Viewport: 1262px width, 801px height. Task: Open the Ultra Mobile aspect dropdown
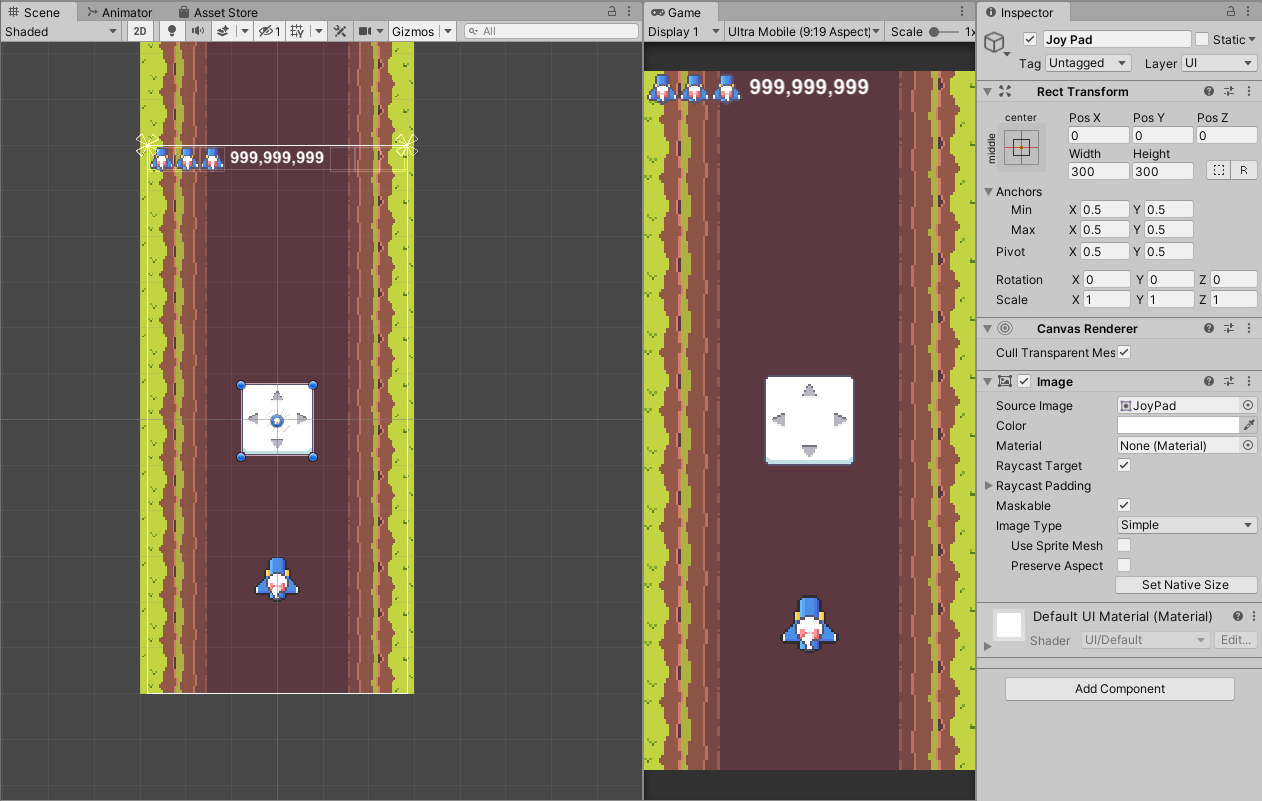click(804, 31)
